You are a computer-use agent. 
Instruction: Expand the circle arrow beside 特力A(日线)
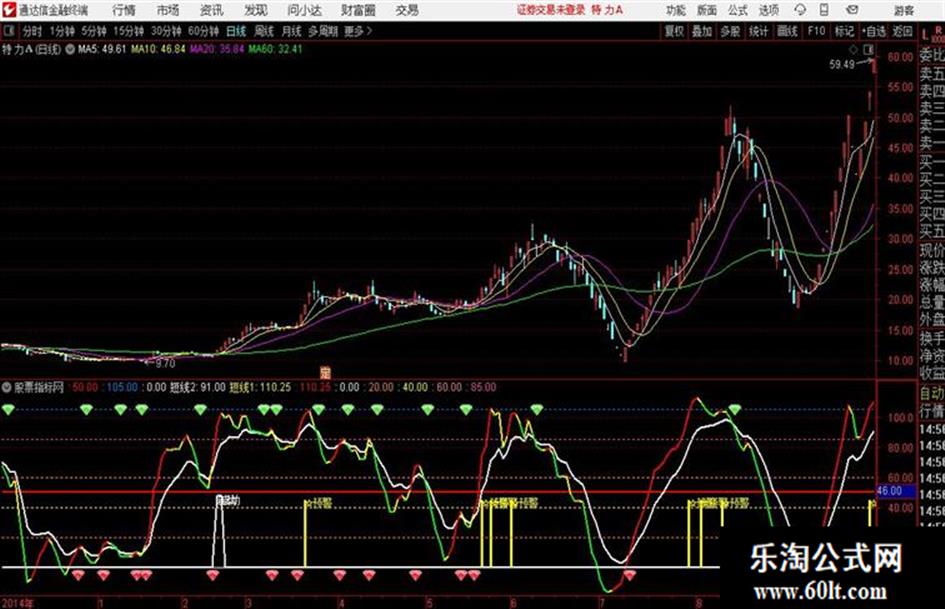pos(70,49)
